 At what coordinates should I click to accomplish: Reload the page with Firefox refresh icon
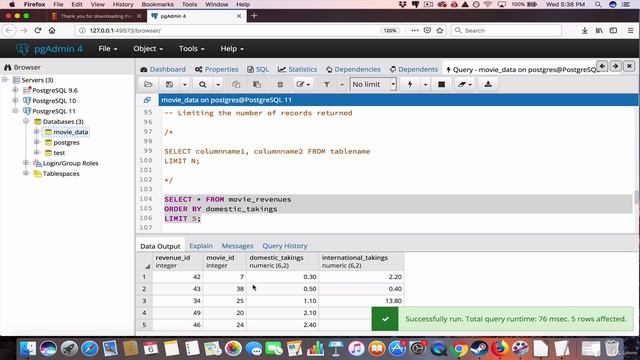coord(38,31)
